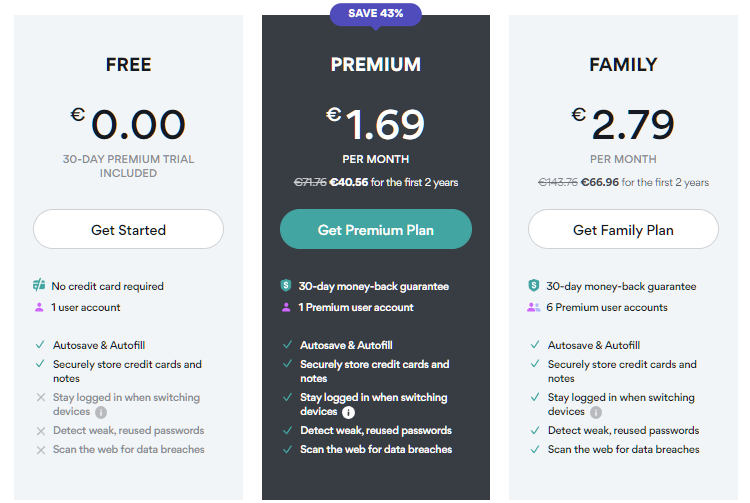Click the Premium user account person icon

(286, 307)
